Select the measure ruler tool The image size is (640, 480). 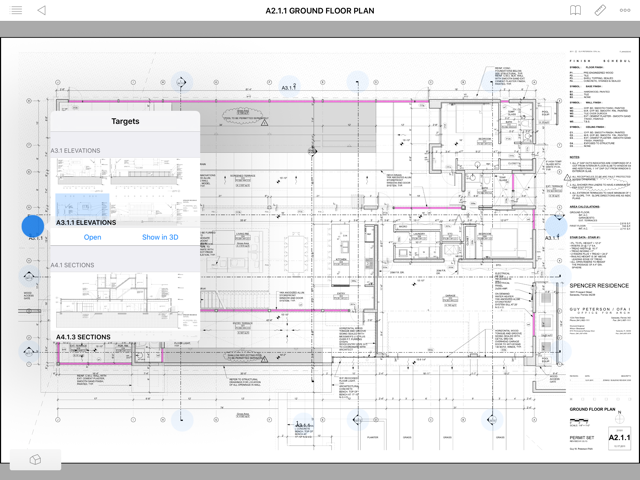click(600, 10)
